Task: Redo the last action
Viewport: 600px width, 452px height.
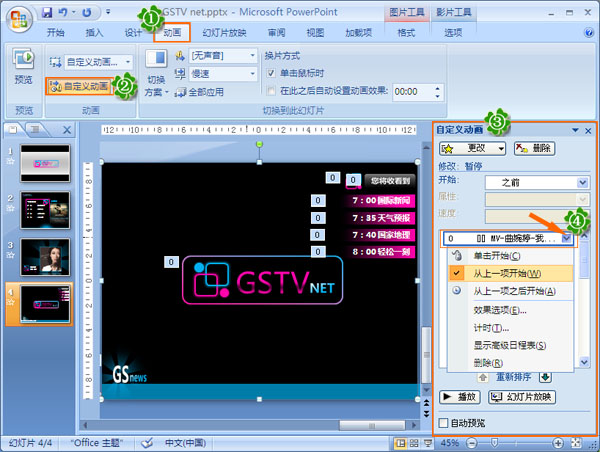Action: coord(87,13)
